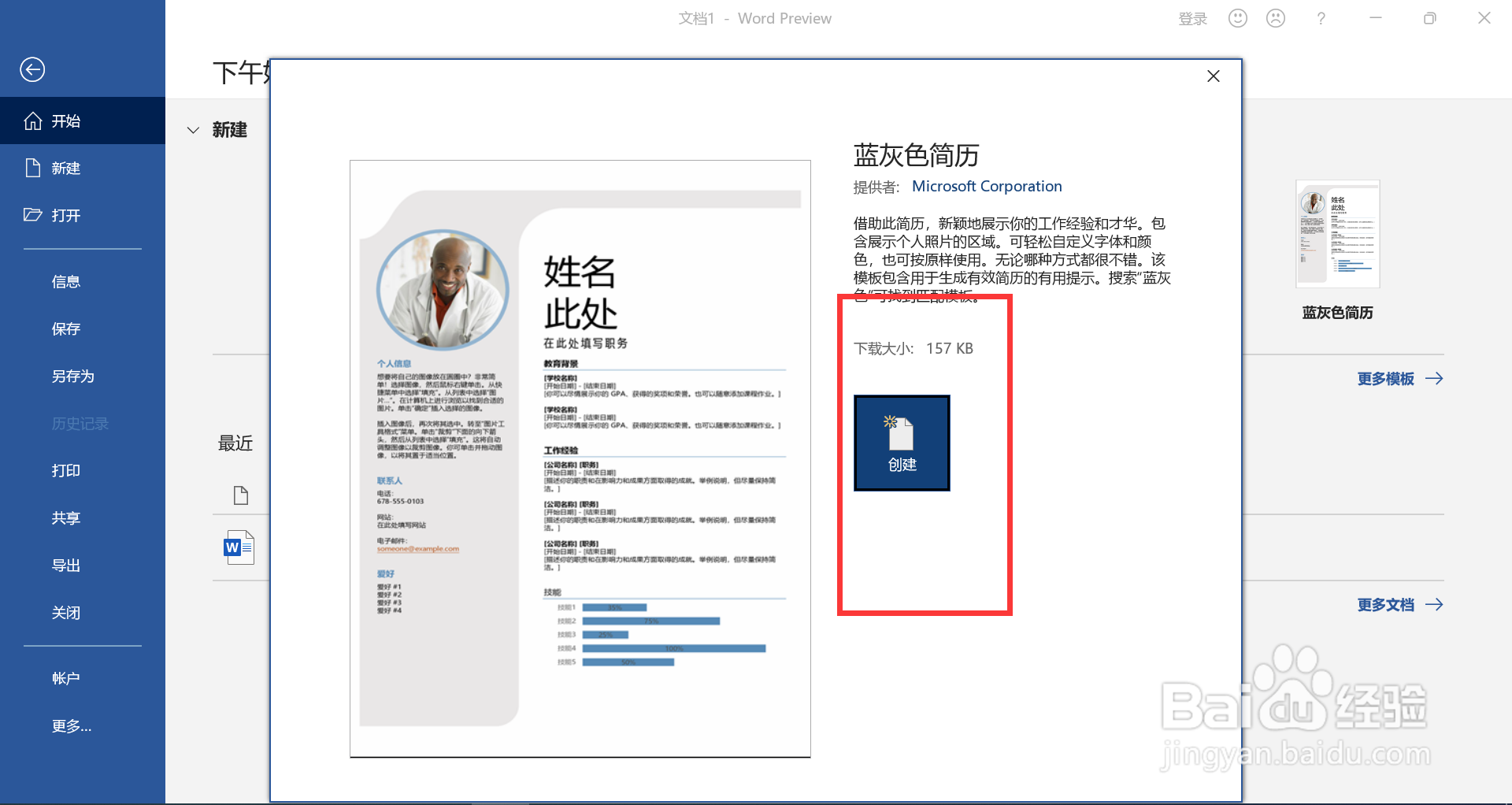Open Microsoft Corporation provider link

pyautogui.click(x=987, y=186)
